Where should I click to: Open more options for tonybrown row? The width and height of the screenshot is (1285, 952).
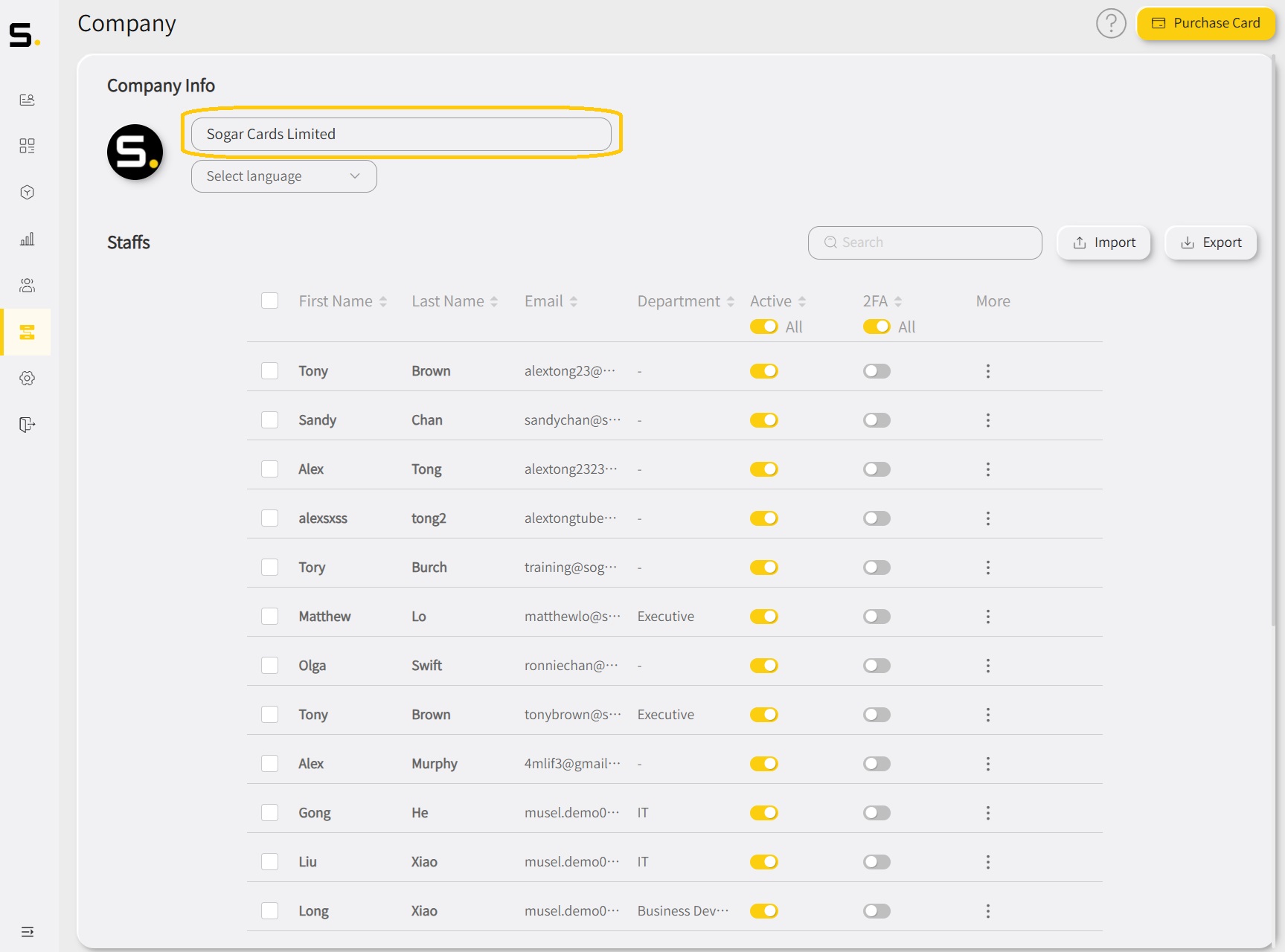[x=988, y=715]
